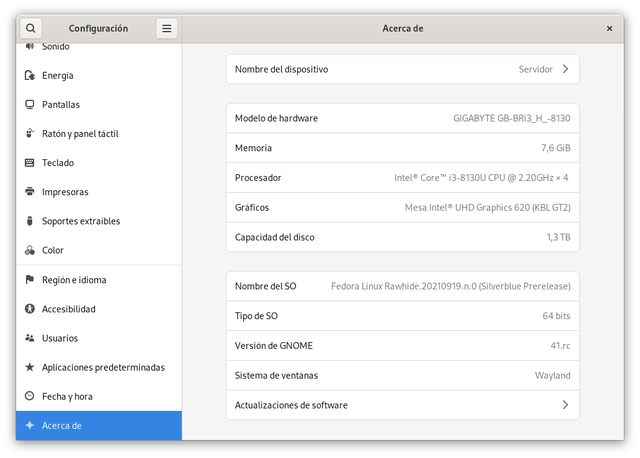
Task: Click the Wayland value
Action: click(x=553, y=375)
